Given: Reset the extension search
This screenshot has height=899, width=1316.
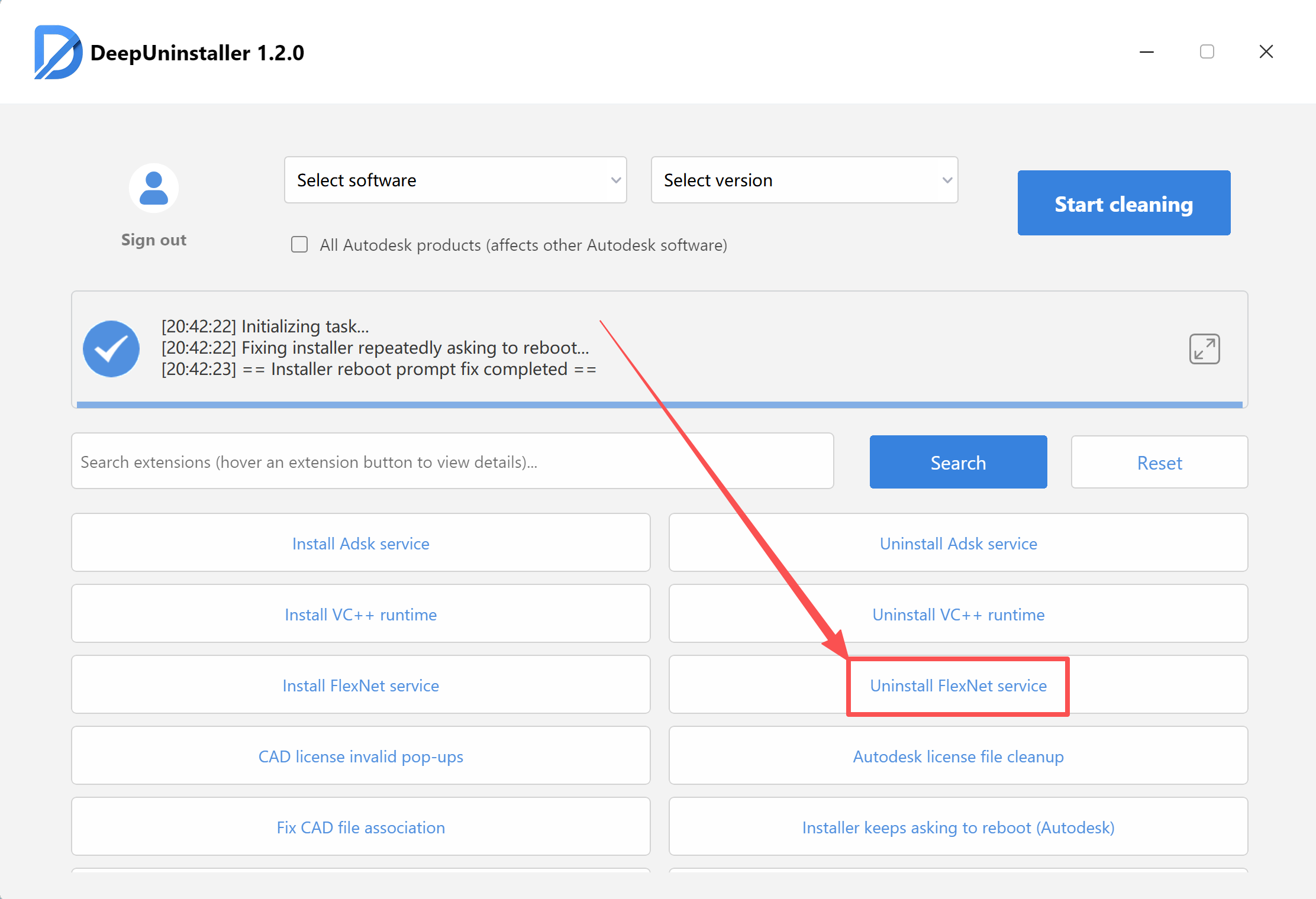Looking at the screenshot, I should 1159,463.
